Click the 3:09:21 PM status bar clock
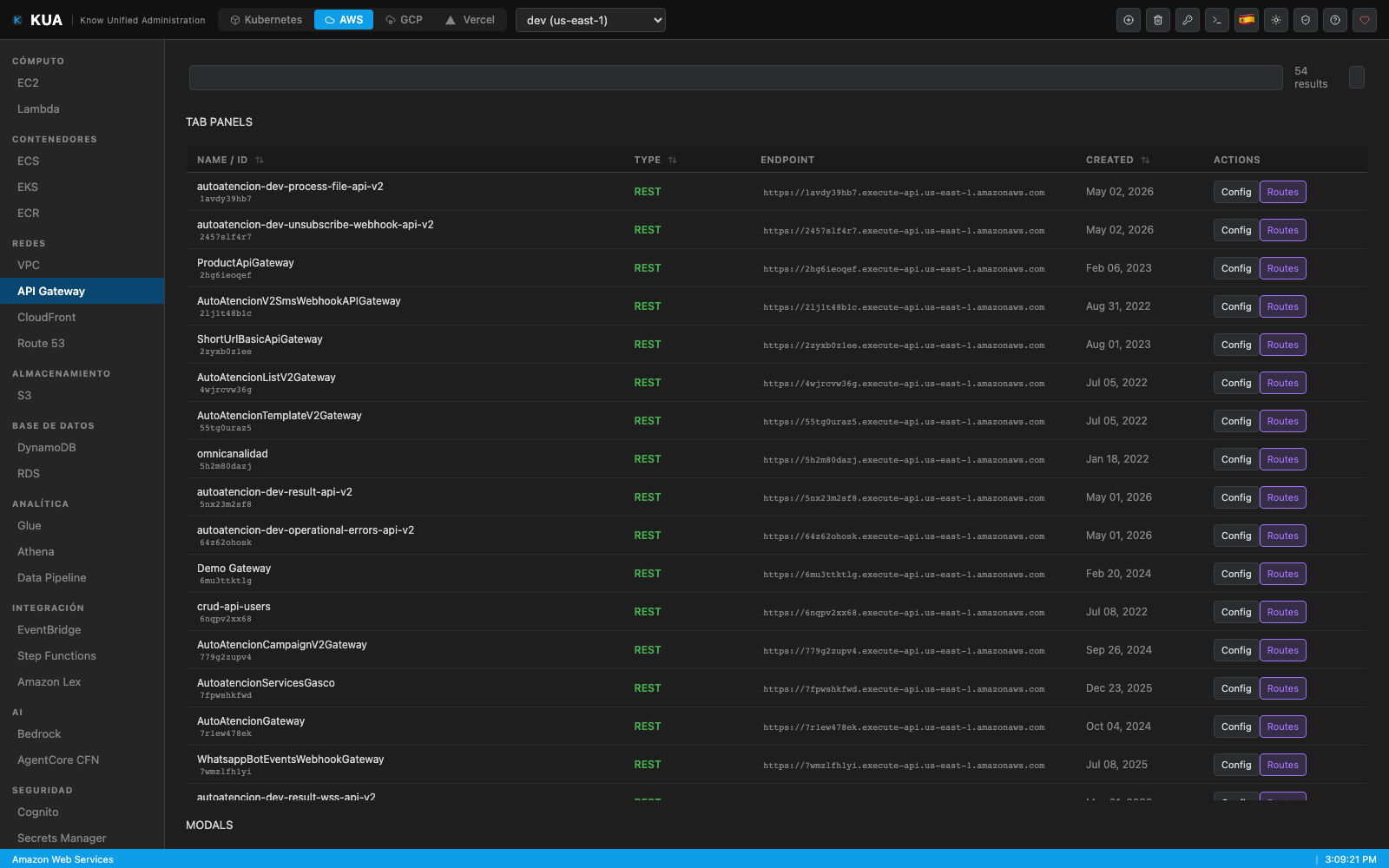 click(1351, 859)
